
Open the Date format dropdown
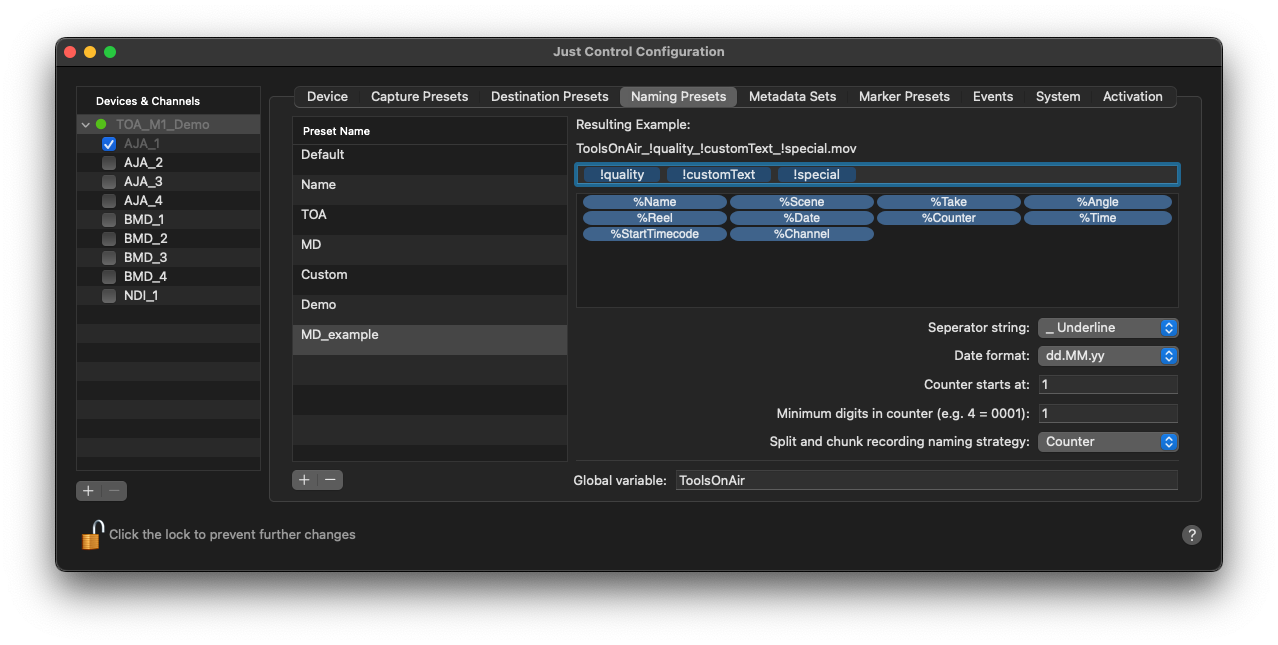1108,356
